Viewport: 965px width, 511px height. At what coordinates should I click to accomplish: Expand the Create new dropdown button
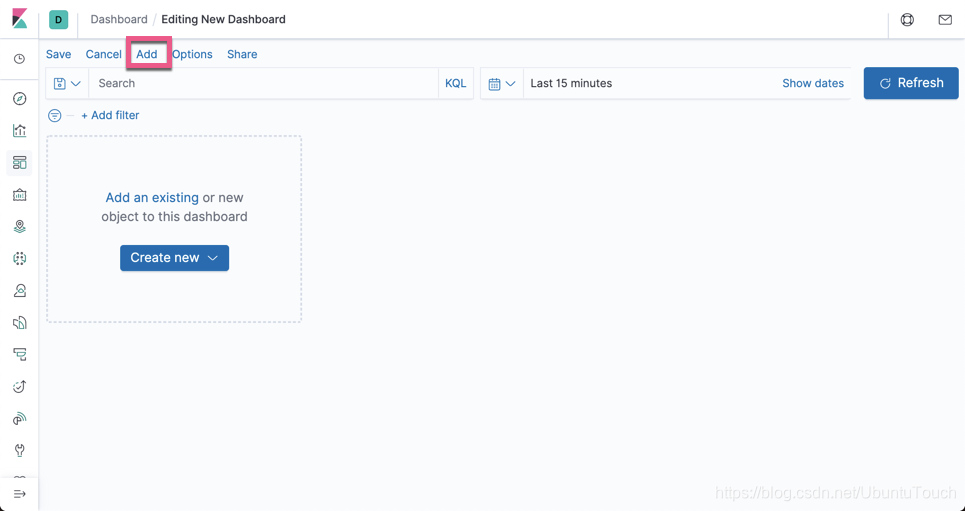tap(174, 258)
